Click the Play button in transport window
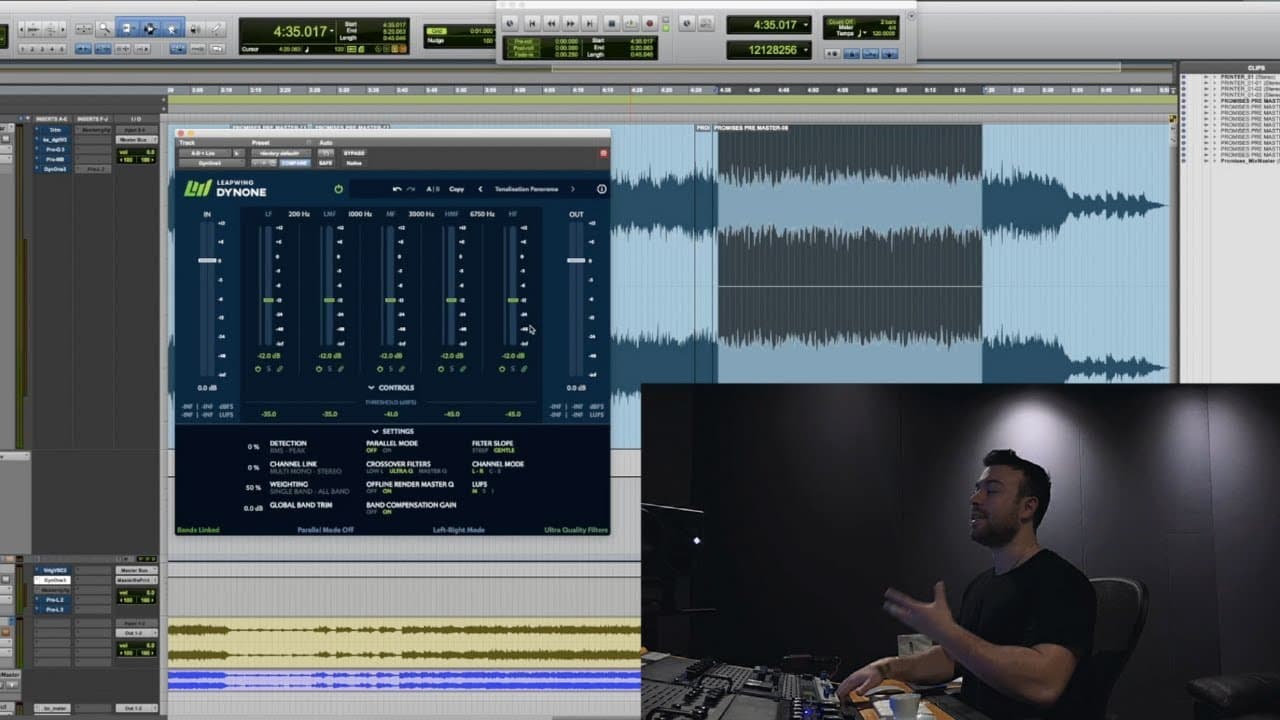Image resolution: width=1280 pixels, height=720 pixels. click(631, 22)
